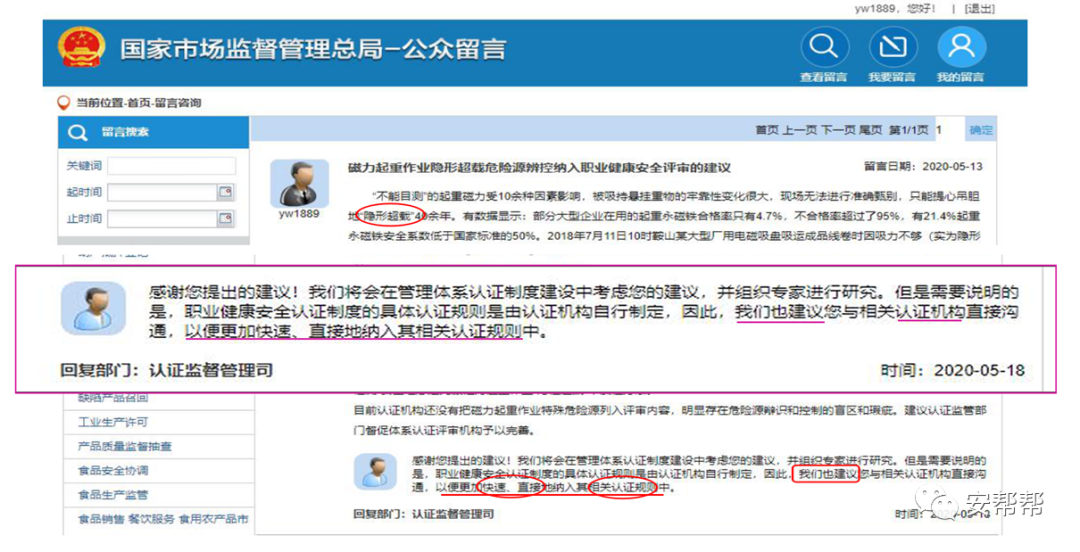Screen dimensions: 1080x552
Task: Go to 上一页 previous page
Action: pos(799,130)
